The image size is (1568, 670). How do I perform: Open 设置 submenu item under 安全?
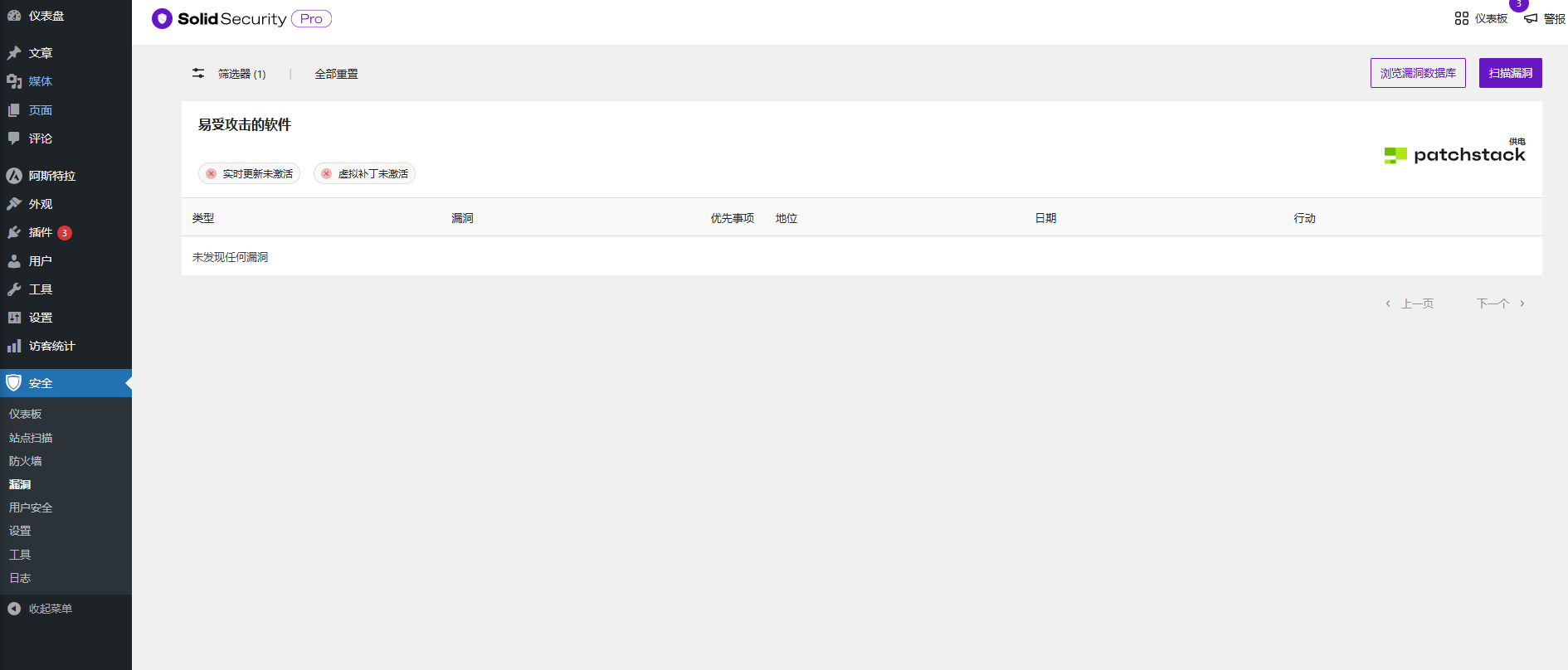(20, 531)
